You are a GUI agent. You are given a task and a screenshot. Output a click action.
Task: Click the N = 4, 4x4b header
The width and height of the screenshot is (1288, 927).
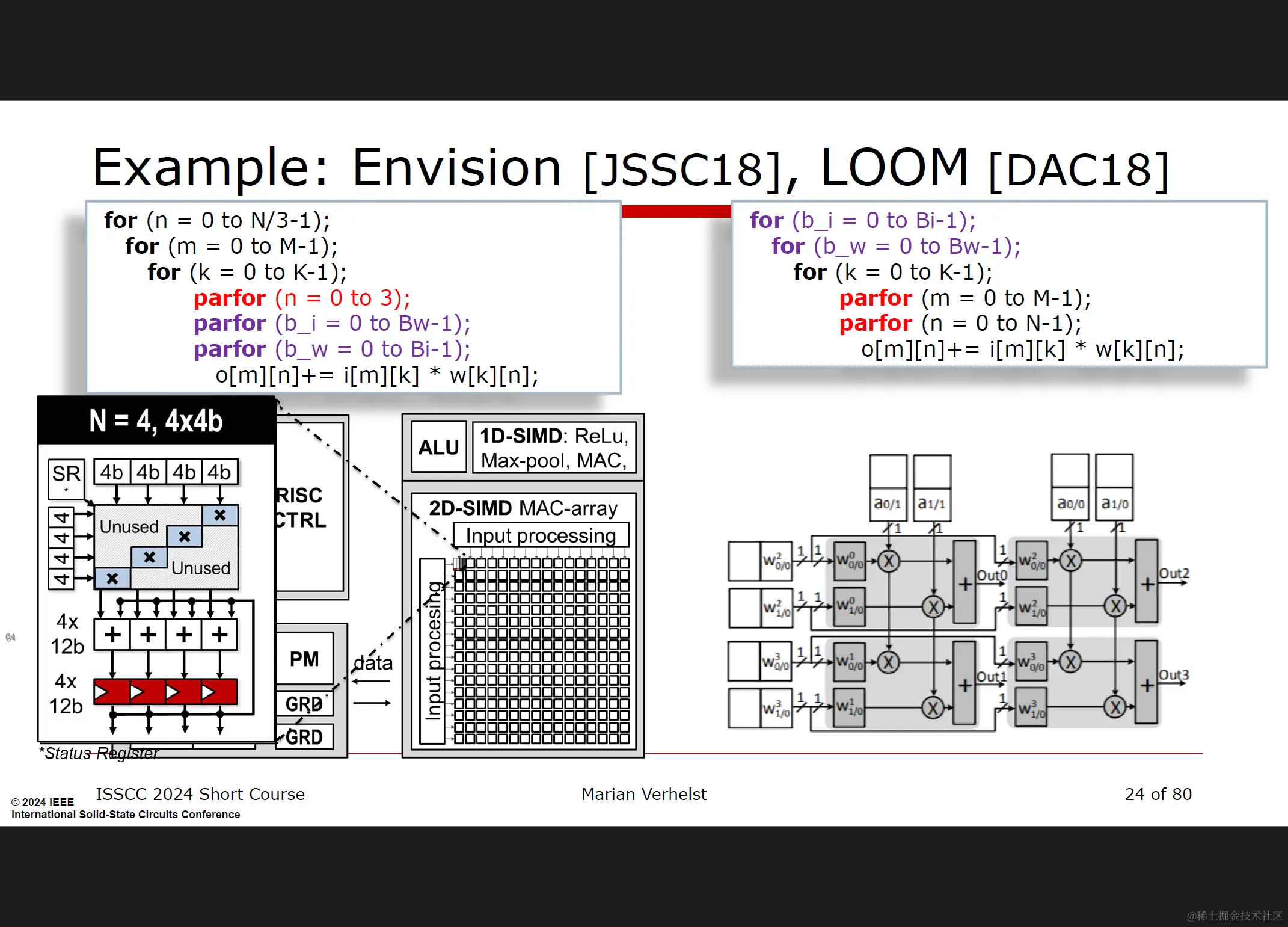click(156, 420)
